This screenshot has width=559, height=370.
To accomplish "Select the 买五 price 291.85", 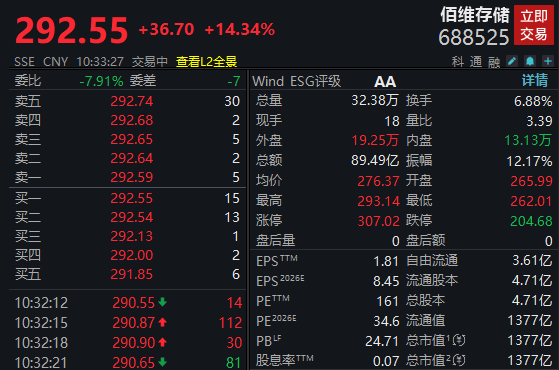I will pyautogui.click(x=132, y=274).
